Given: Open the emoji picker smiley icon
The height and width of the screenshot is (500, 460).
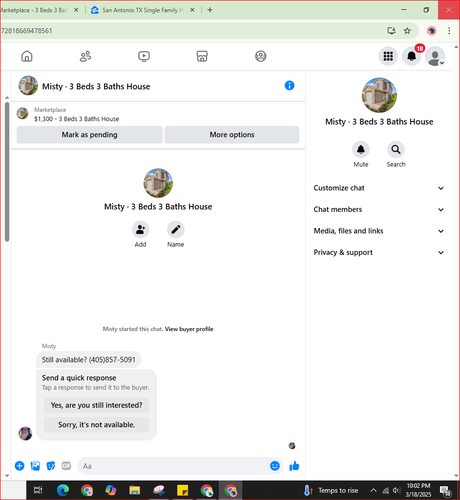Looking at the screenshot, I should [x=275, y=466].
